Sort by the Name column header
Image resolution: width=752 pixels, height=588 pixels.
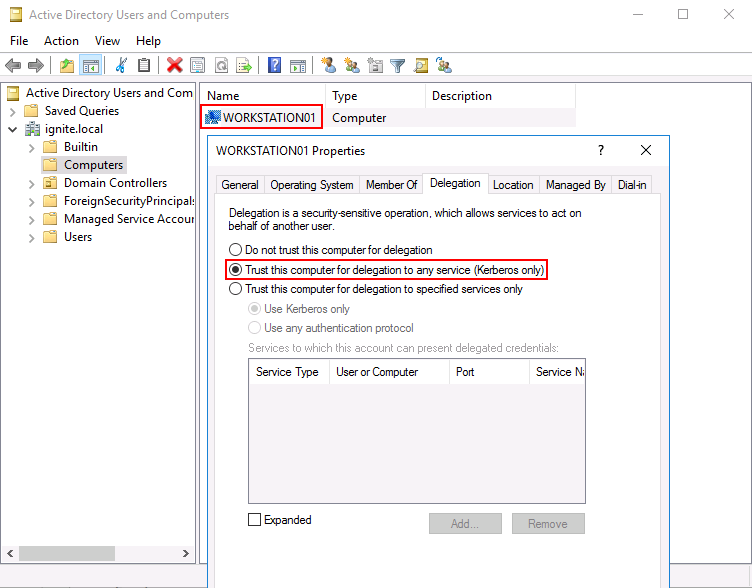[x=263, y=95]
